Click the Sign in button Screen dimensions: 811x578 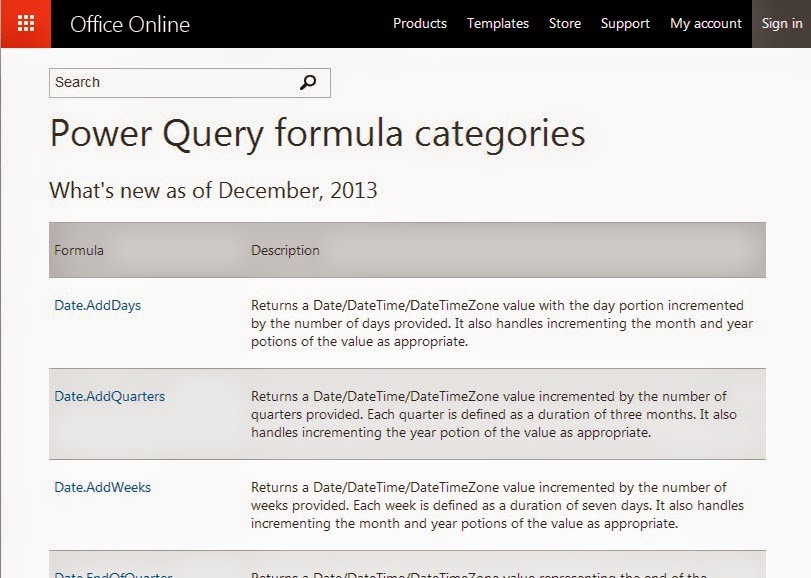point(782,24)
